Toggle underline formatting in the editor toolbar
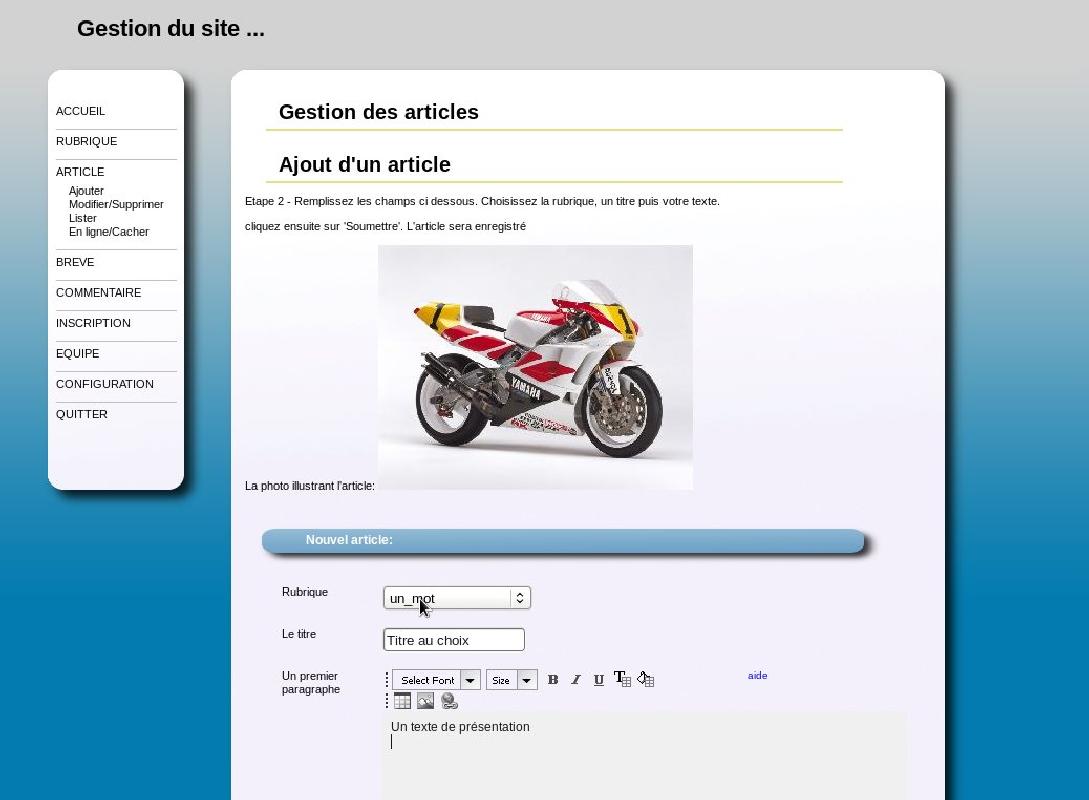1089x800 pixels. [x=599, y=680]
